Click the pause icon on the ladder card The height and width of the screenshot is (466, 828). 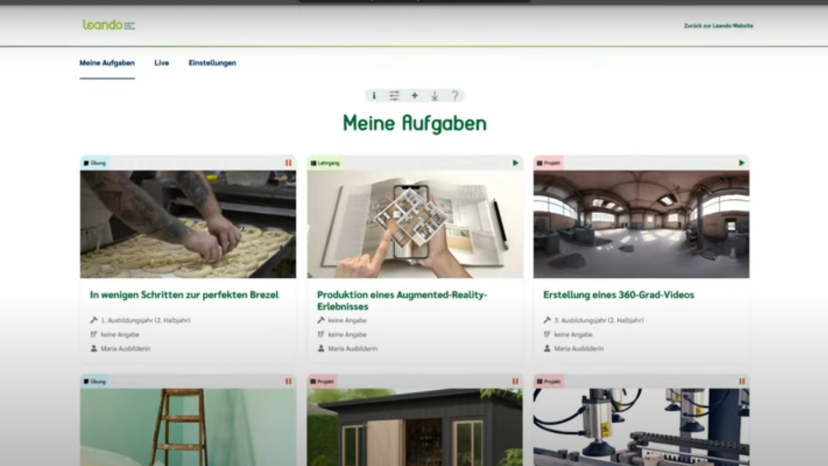[x=288, y=381]
